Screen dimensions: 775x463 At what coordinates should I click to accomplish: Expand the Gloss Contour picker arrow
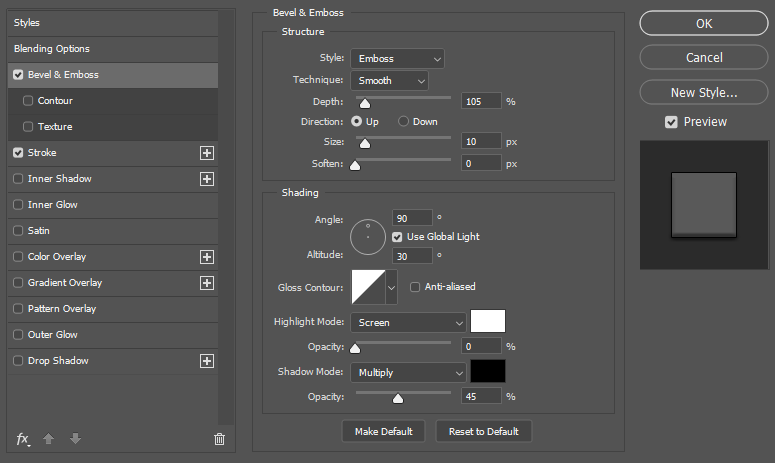391,287
